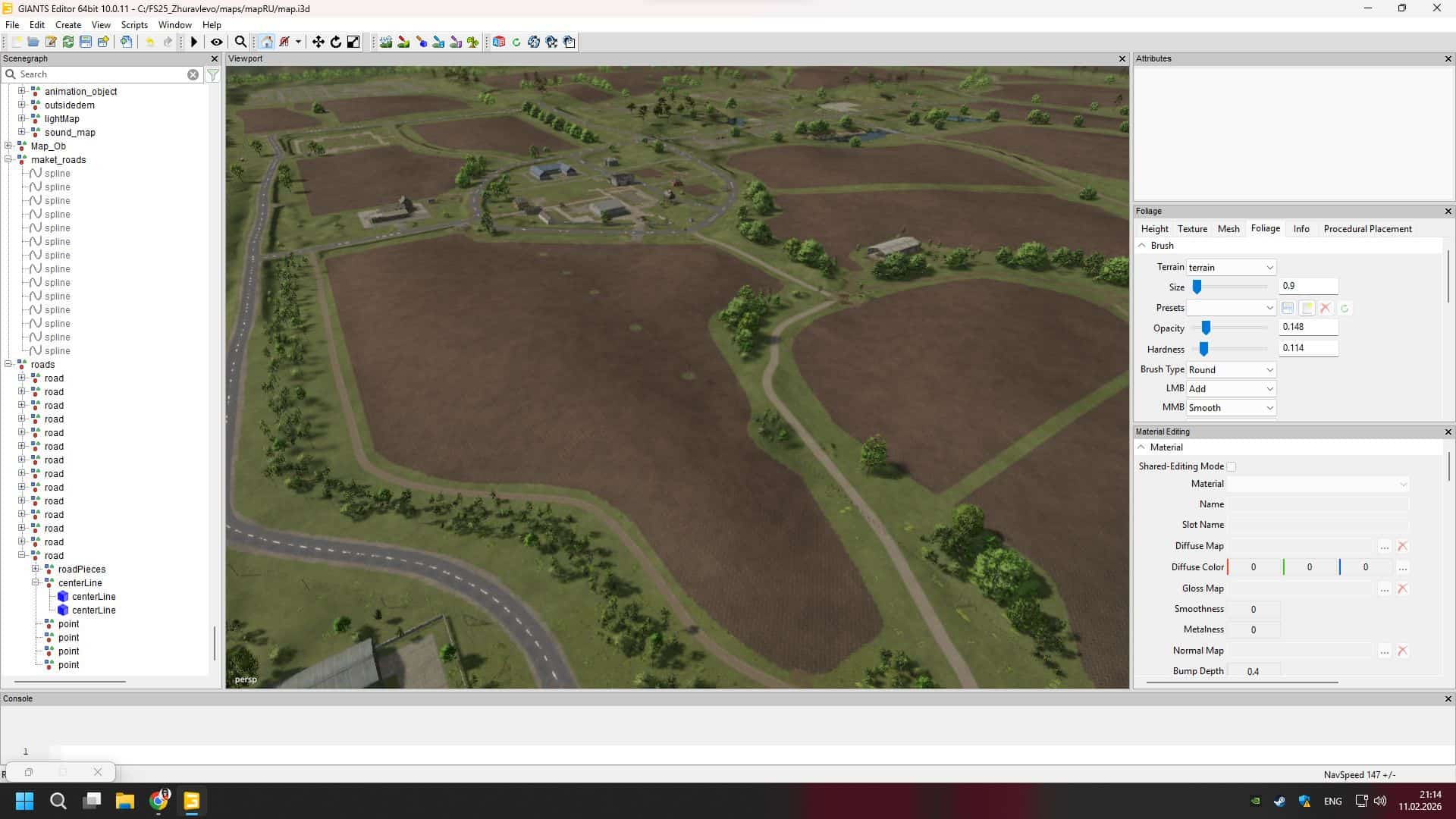Viewport: 1456px width, 819px height.
Task: Click the save floppy disk icon
Action: tap(86, 42)
